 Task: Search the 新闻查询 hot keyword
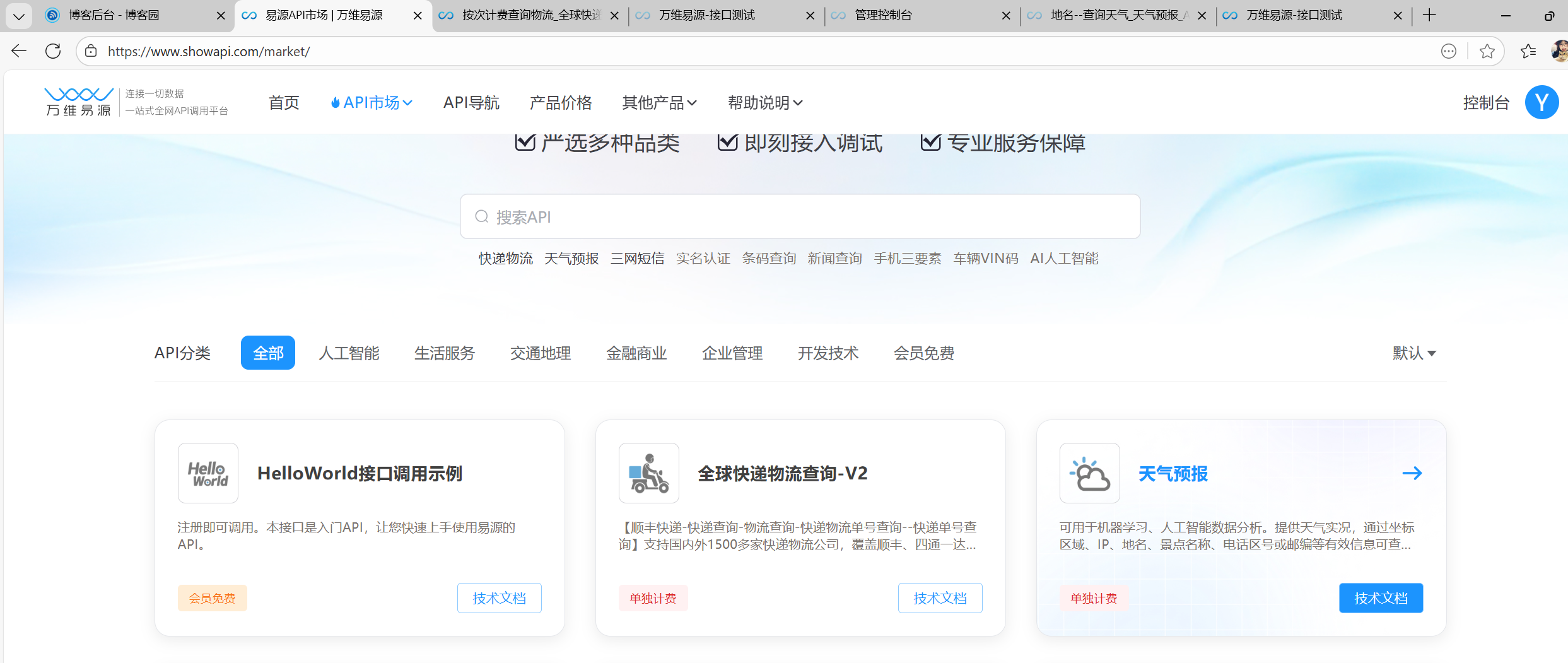click(834, 258)
